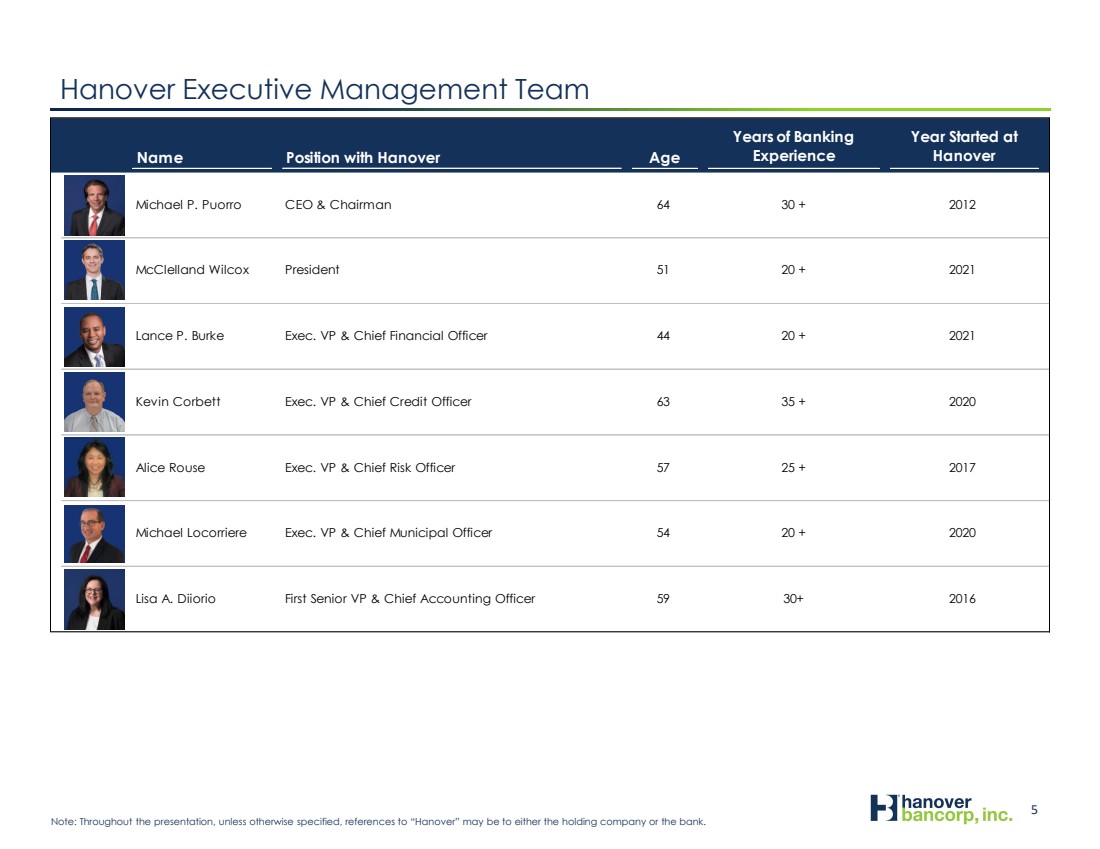Click "Exec. VP & Chief Credit Officer"
Screen dimensions: 1100x849
pos(378,402)
